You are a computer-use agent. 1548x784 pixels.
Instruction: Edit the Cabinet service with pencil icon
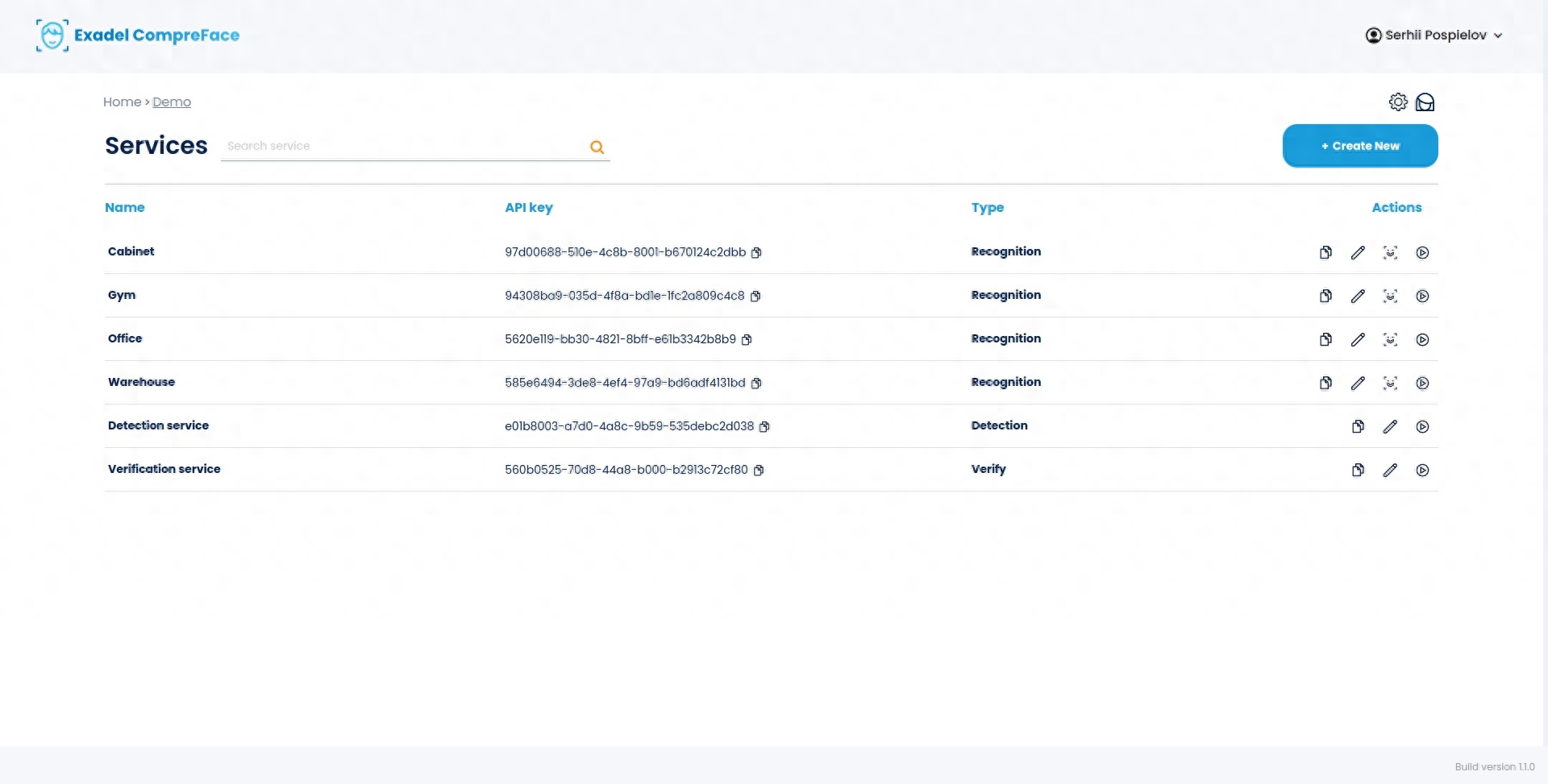(x=1358, y=253)
